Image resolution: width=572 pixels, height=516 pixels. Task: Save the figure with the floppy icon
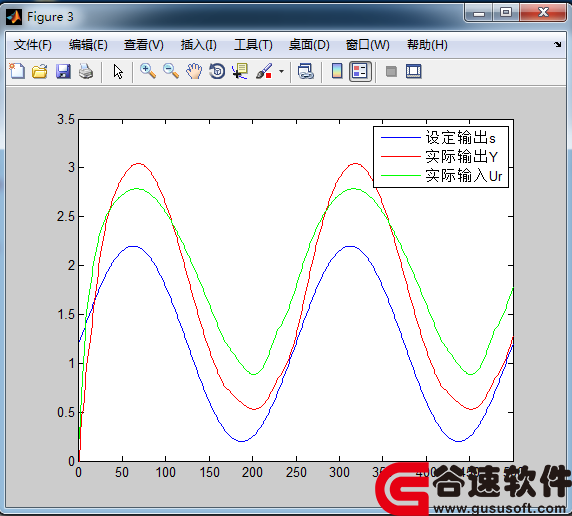coord(63,71)
